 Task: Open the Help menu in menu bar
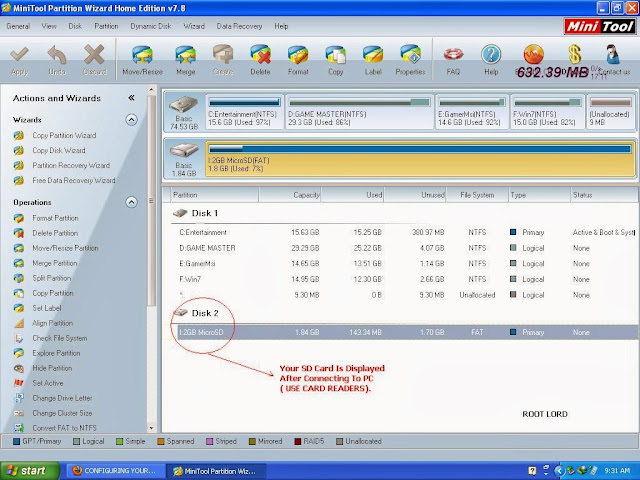tap(281, 26)
